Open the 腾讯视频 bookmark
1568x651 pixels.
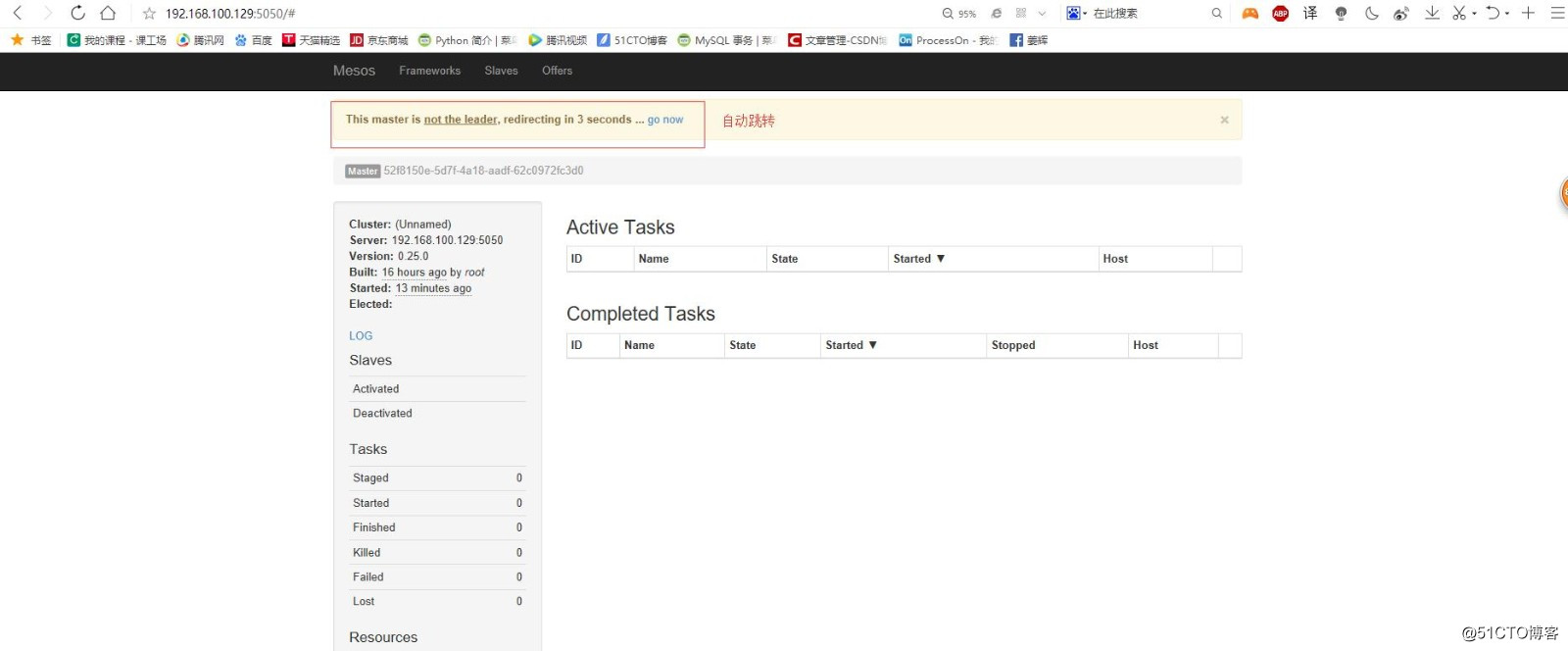[x=558, y=40]
